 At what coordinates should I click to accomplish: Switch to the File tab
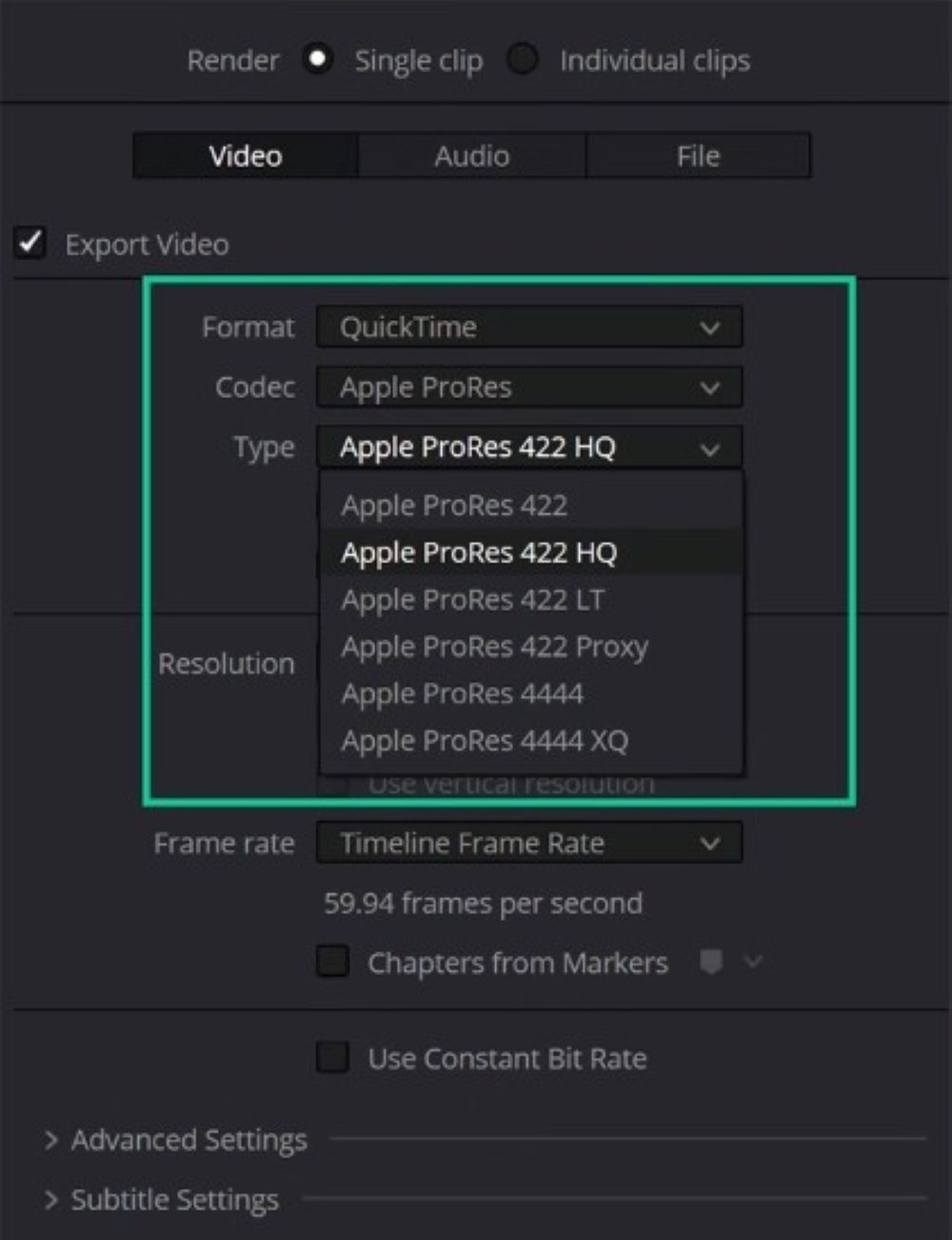click(699, 155)
